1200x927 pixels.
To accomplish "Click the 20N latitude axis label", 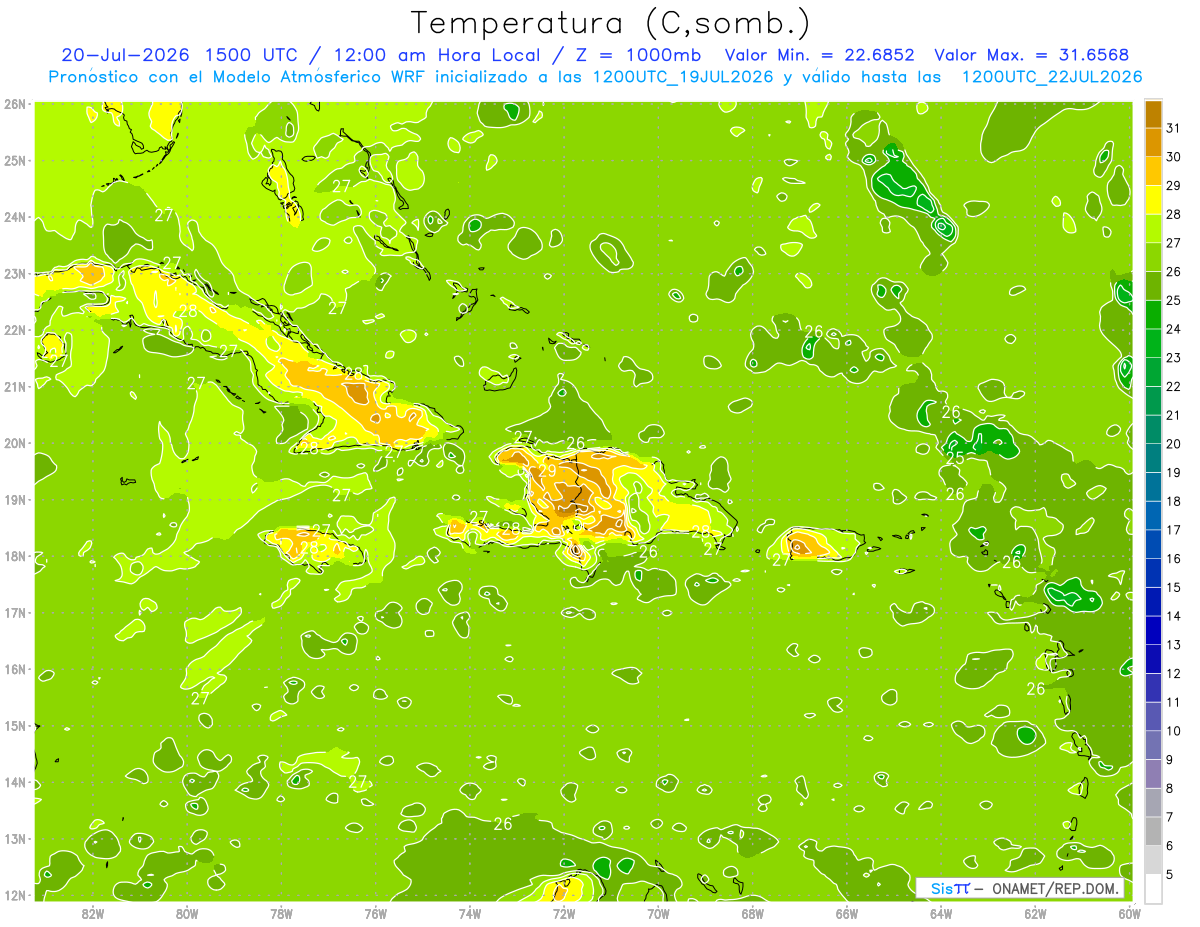I will [x=15, y=443].
